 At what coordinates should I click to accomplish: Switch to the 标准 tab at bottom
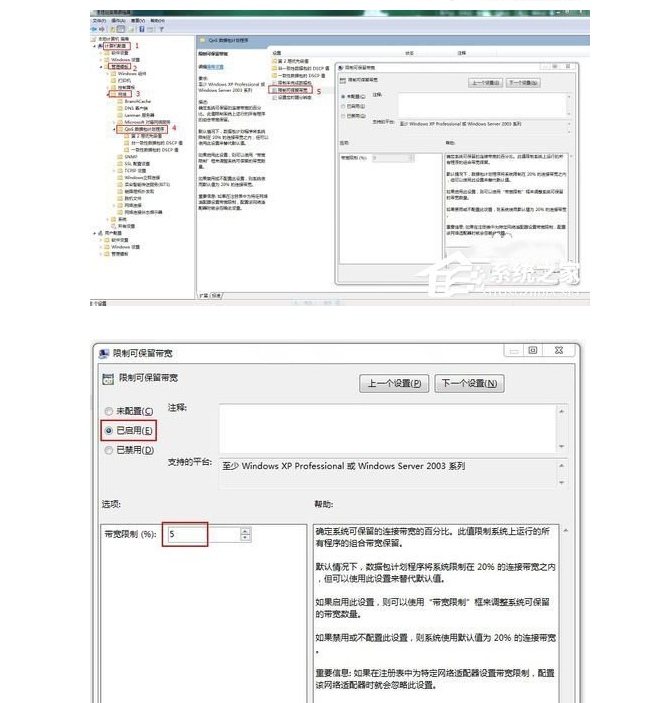(x=216, y=295)
